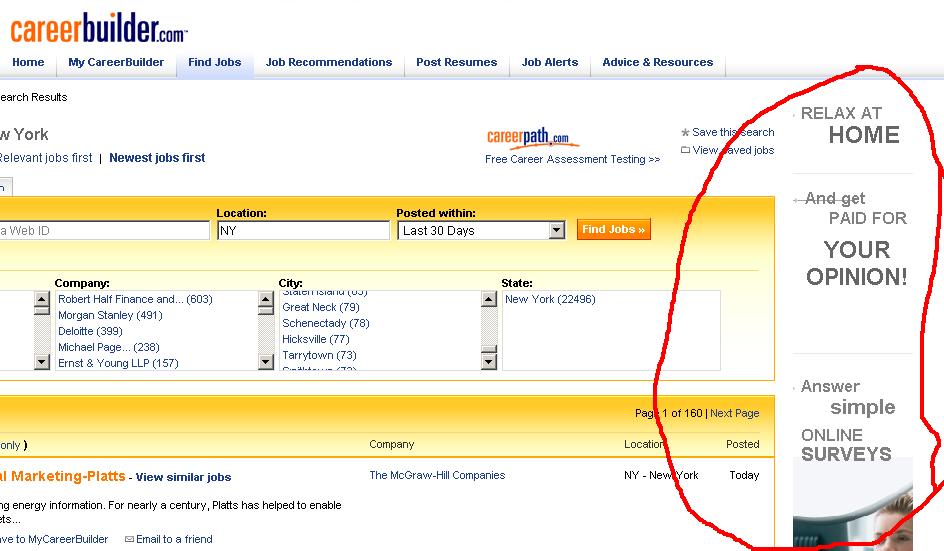Open My CareerBuilder menu
This screenshot has width=944, height=551.
pos(116,62)
